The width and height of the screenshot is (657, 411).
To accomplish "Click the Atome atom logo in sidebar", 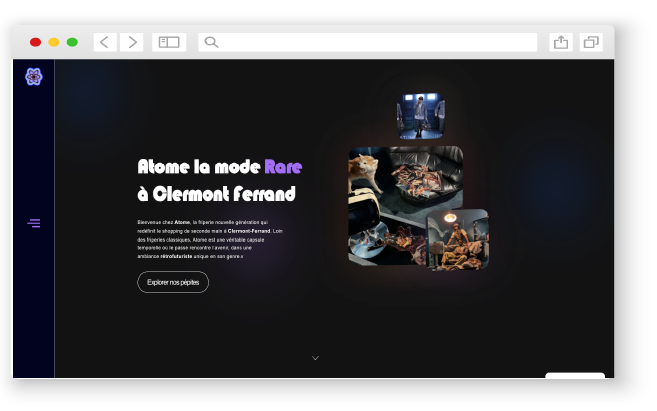I will (x=34, y=76).
